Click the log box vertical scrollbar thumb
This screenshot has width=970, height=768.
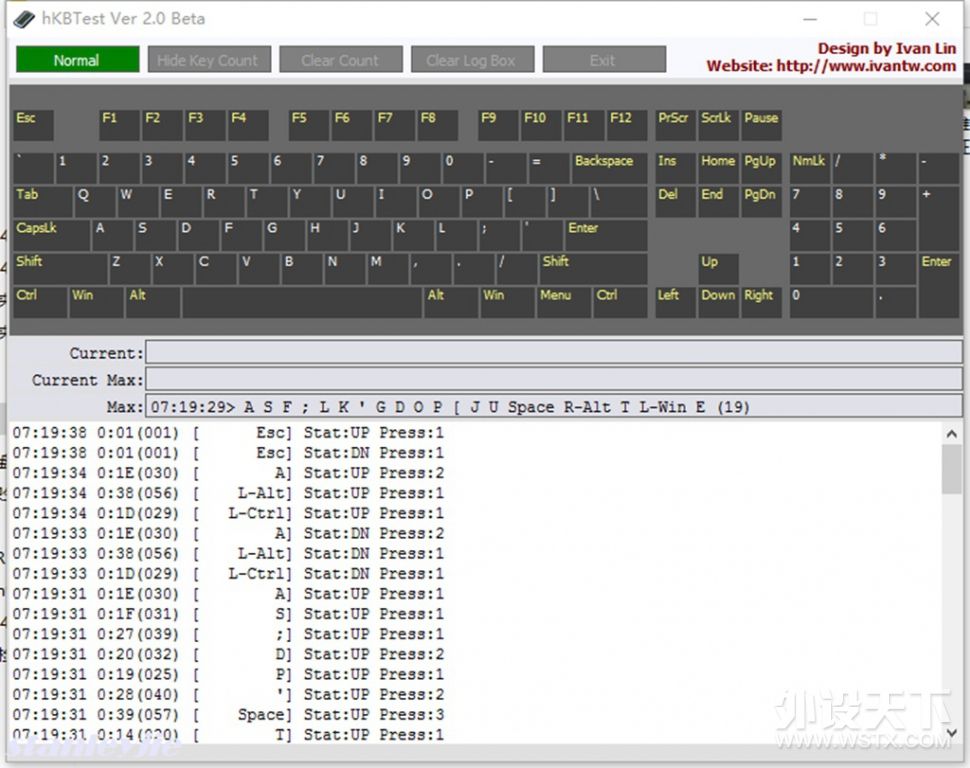952,469
